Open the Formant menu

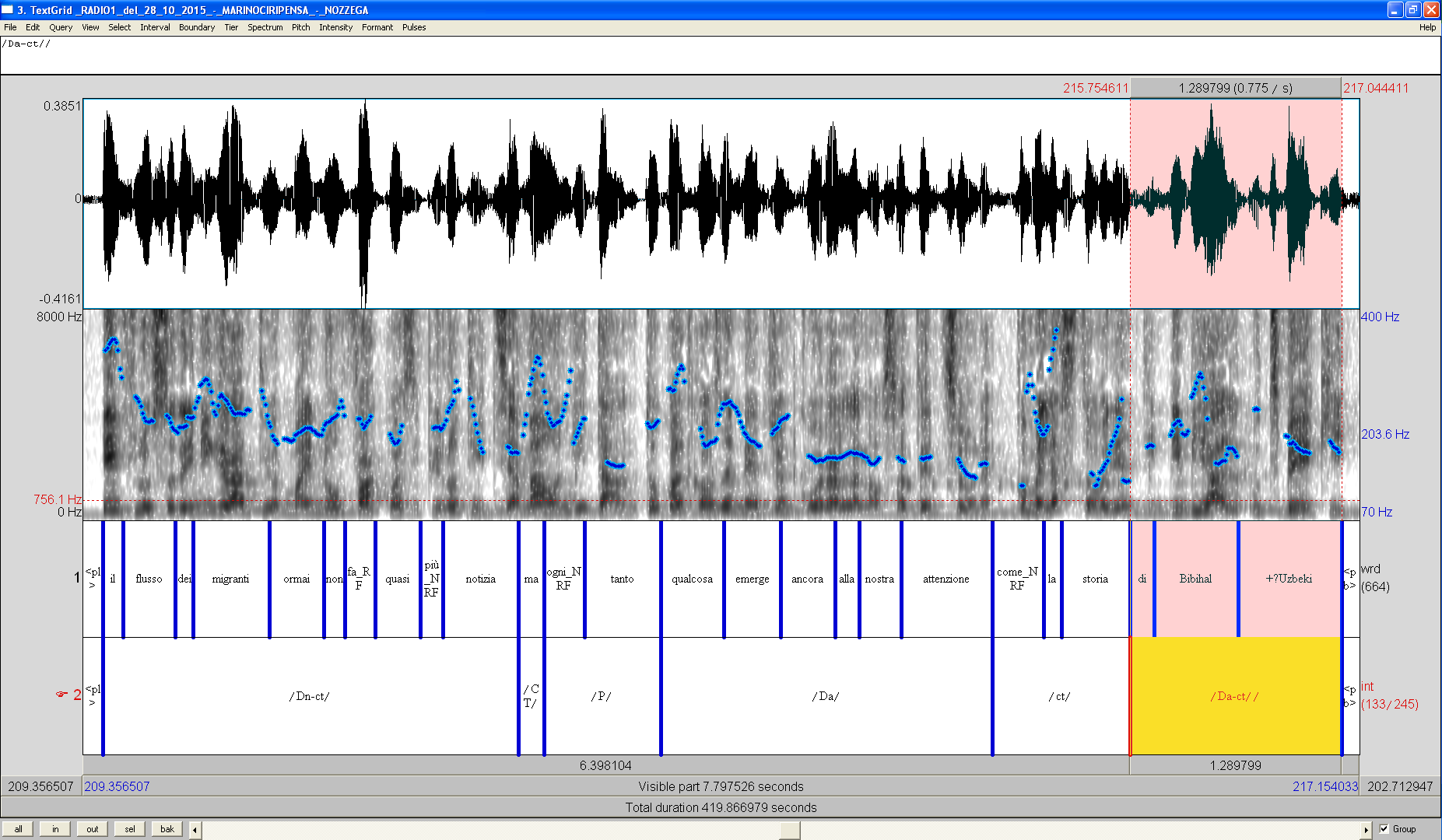(x=377, y=27)
